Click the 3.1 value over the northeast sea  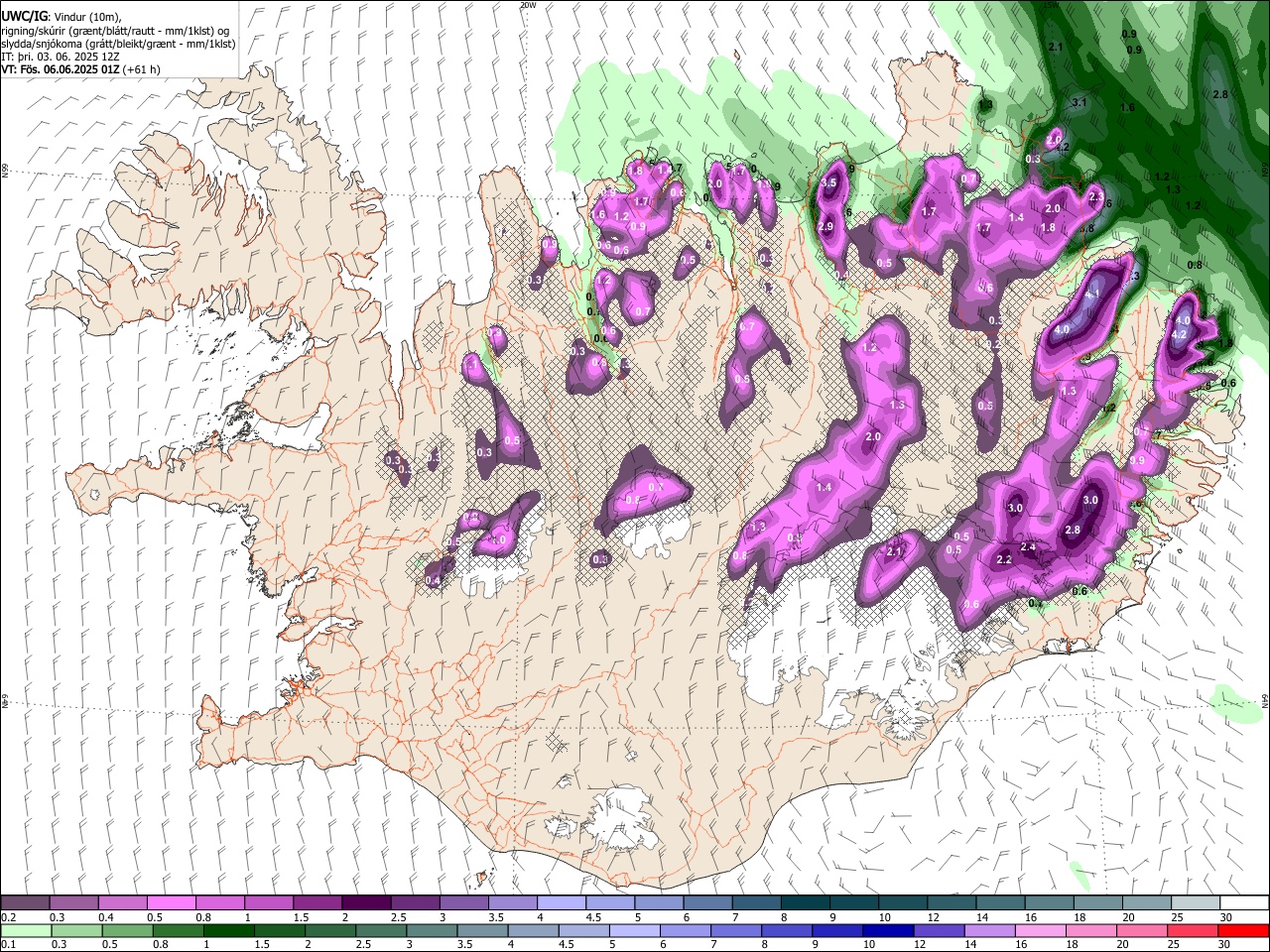pyautogui.click(x=1080, y=102)
